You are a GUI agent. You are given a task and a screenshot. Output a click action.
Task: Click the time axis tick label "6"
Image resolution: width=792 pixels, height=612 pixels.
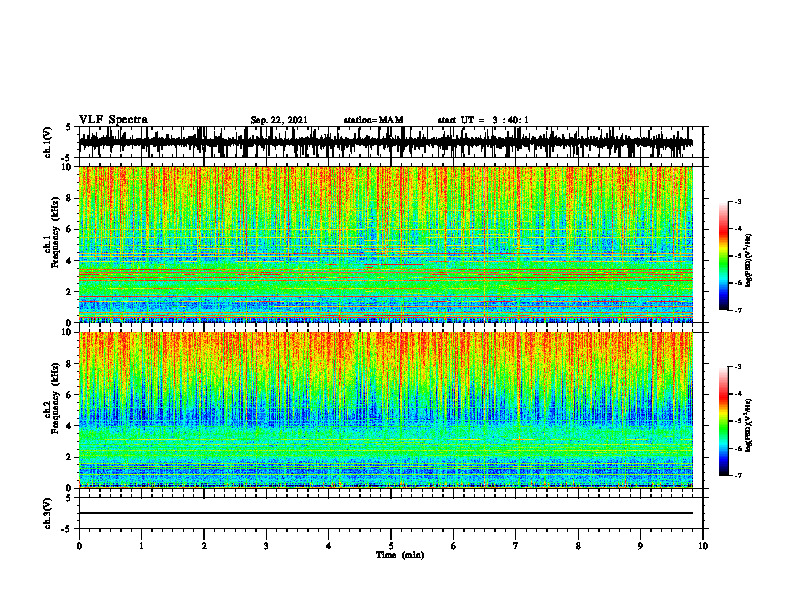[x=453, y=546]
